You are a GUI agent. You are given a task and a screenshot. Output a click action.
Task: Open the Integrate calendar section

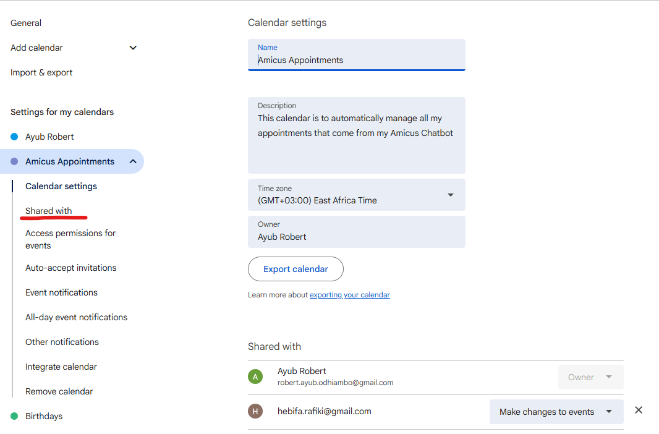coord(61,367)
